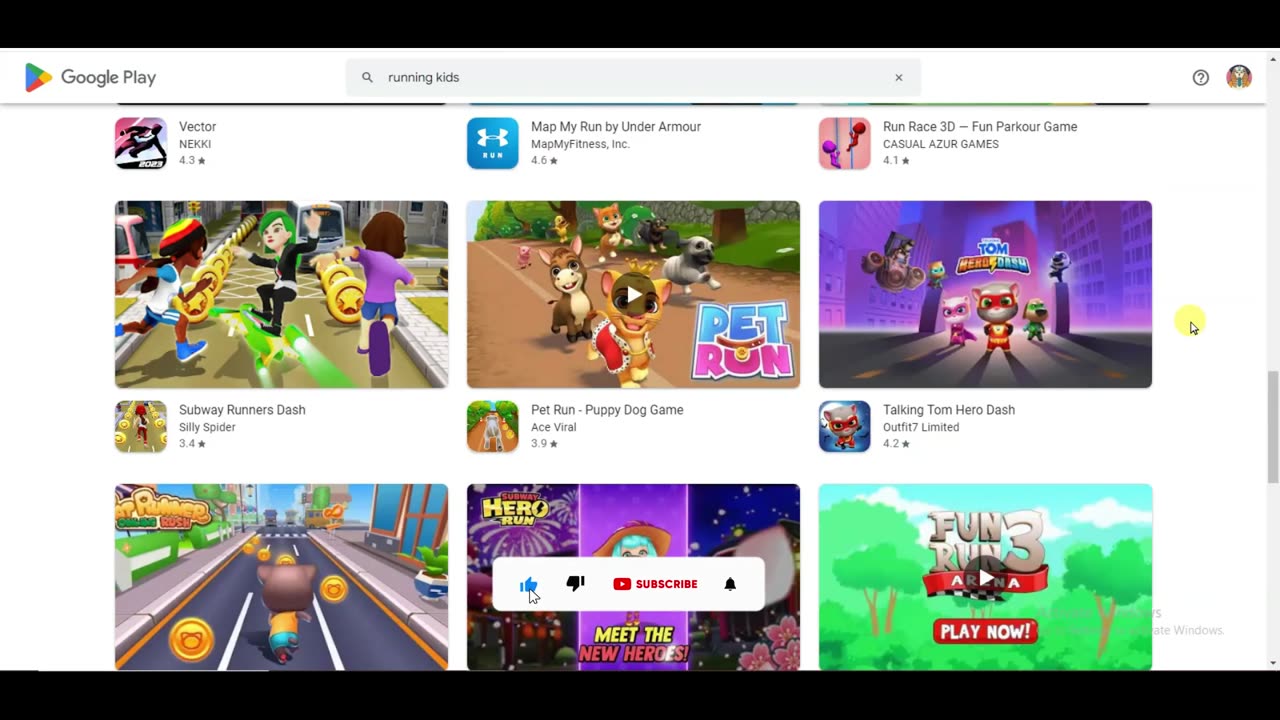
Task: Click the YouTube Subscribe button
Action: click(x=655, y=584)
